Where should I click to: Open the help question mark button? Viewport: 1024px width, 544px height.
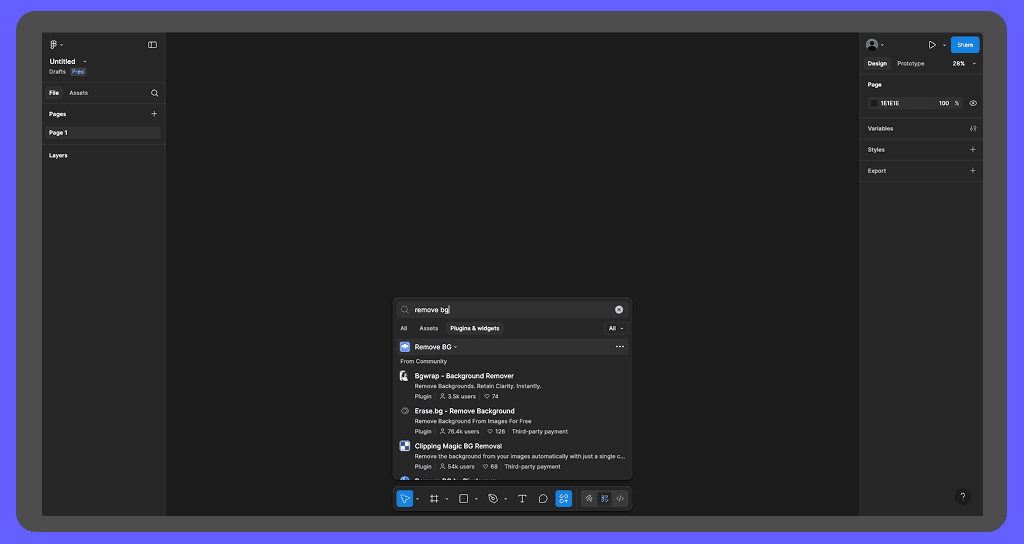(x=963, y=496)
